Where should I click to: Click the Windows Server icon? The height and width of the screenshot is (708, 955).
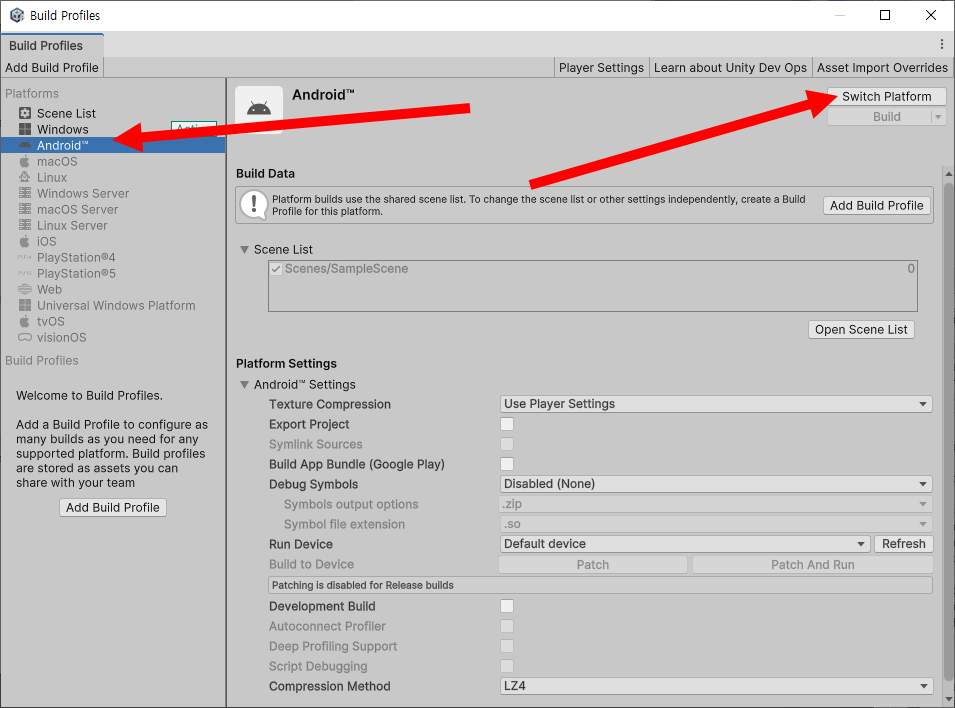pos(25,193)
